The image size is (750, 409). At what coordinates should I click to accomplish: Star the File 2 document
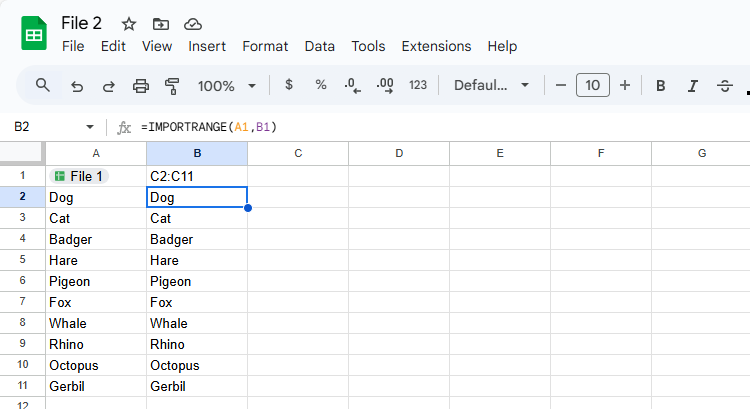129,24
